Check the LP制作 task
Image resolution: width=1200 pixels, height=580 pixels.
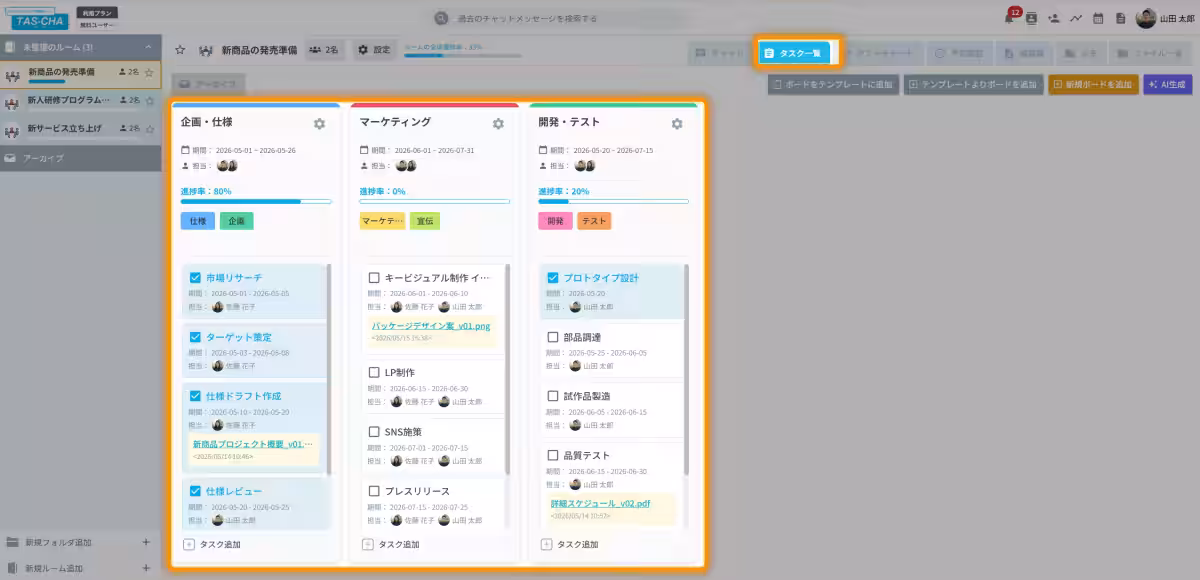[x=374, y=372]
